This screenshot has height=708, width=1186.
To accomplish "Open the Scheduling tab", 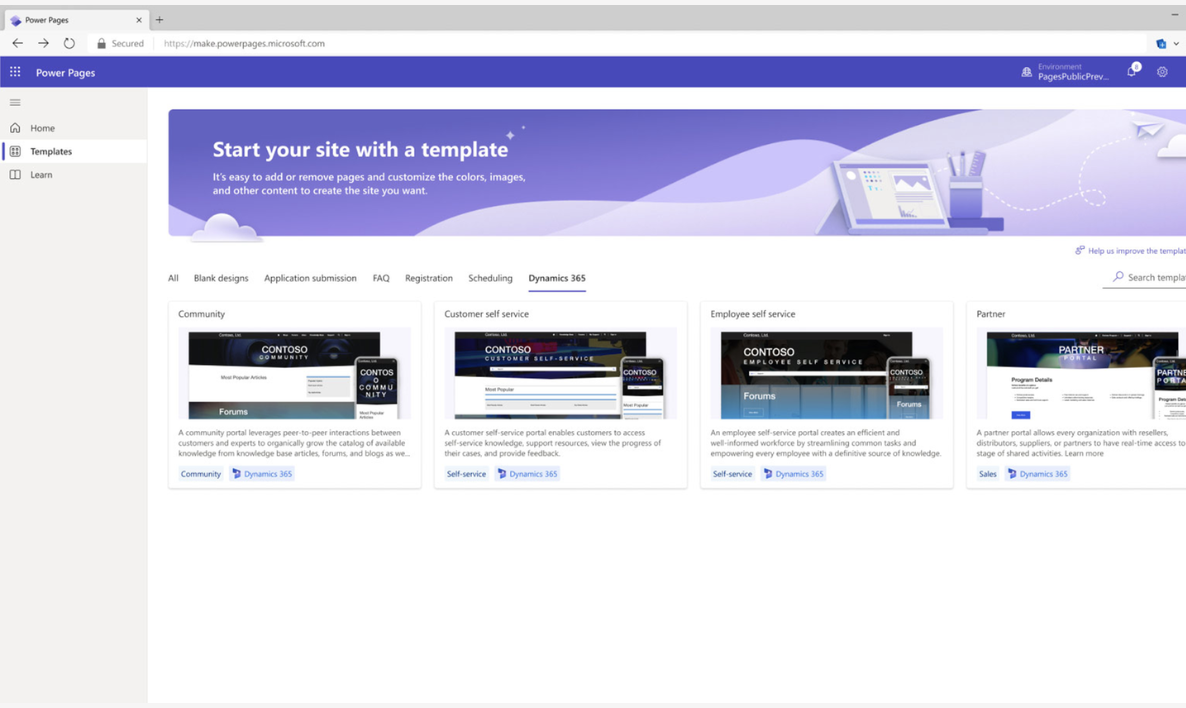I will tap(490, 278).
